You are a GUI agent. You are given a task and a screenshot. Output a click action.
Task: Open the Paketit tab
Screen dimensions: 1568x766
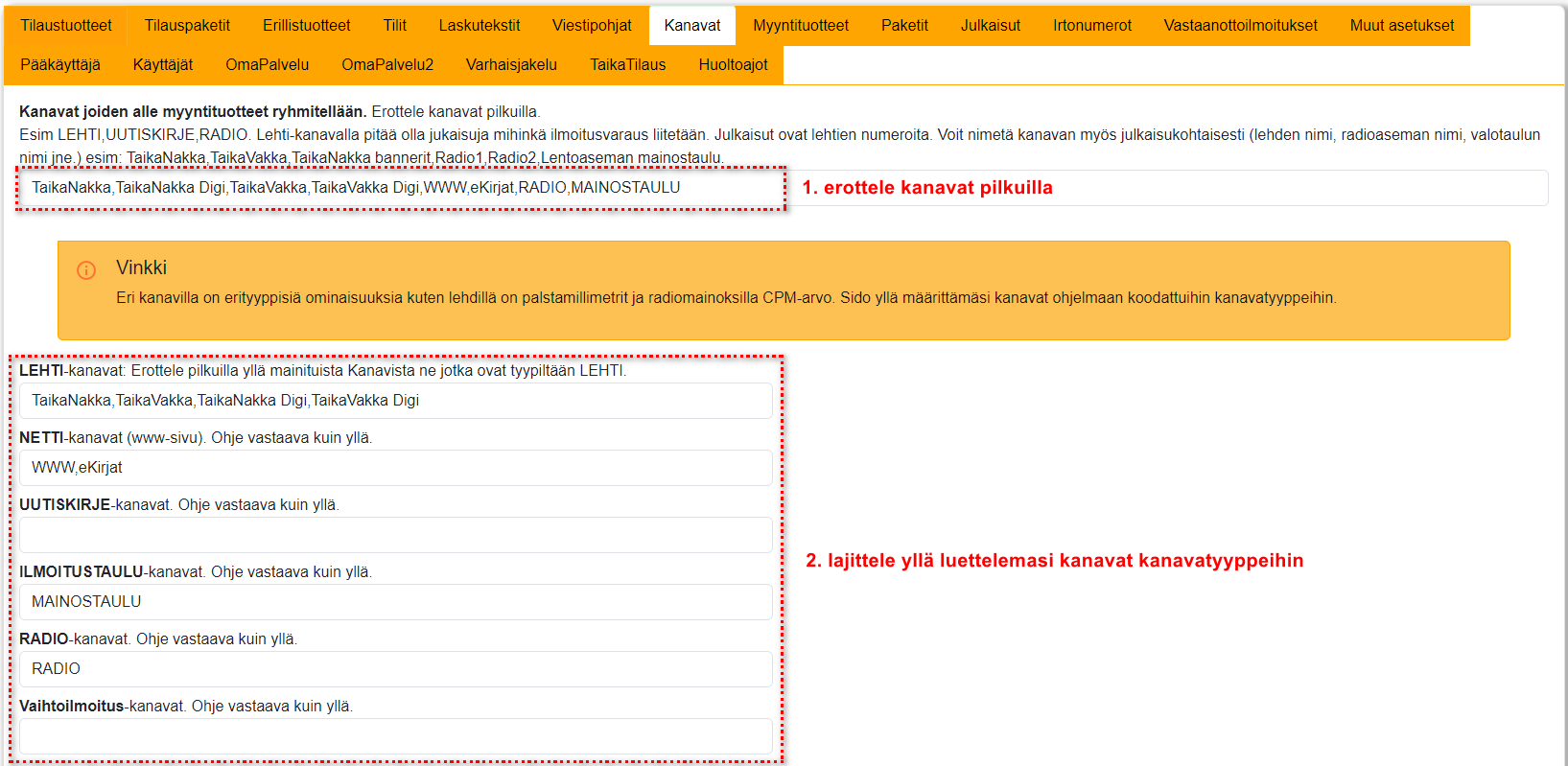904,26
